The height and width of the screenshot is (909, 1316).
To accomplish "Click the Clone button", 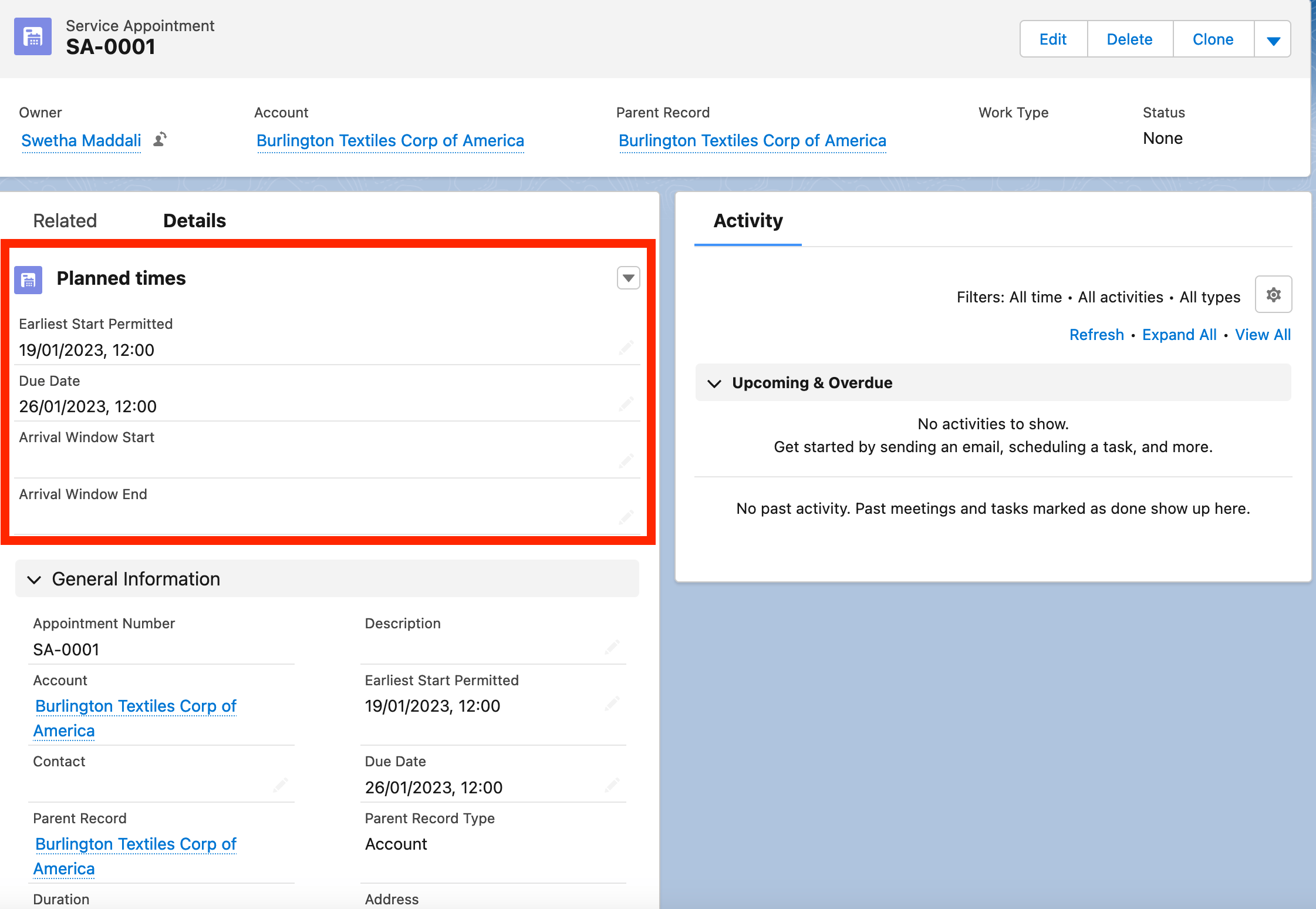I will point(1212,39).
